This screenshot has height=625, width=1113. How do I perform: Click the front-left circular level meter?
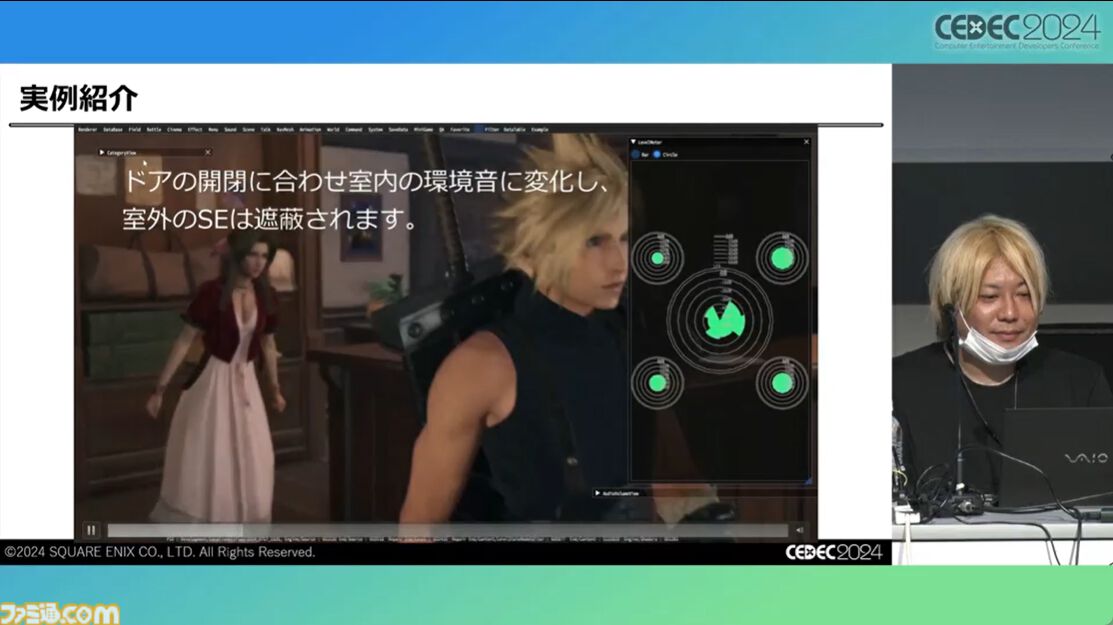657,258
